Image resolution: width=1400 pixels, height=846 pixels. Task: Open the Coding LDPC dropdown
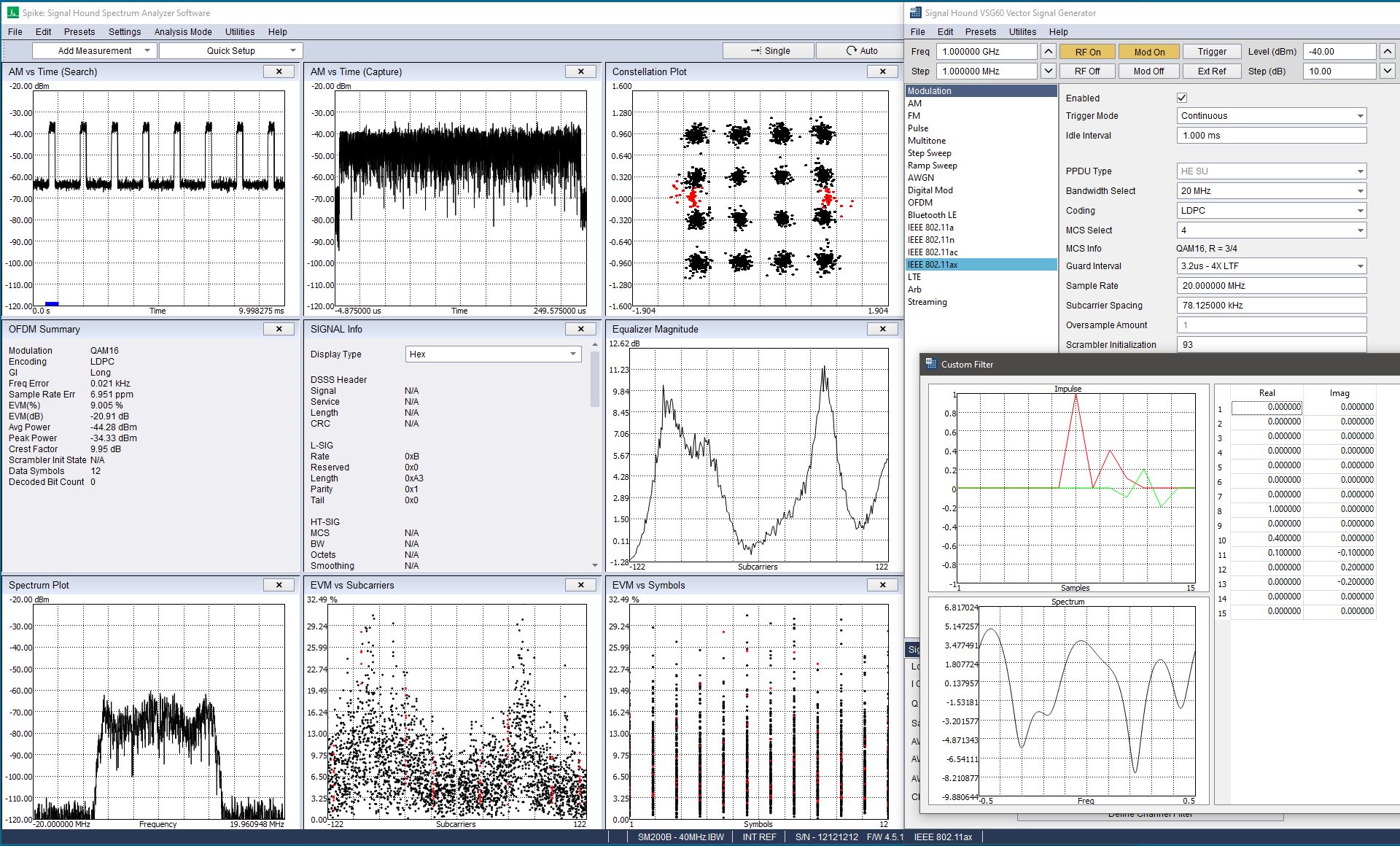[1272, 210]
